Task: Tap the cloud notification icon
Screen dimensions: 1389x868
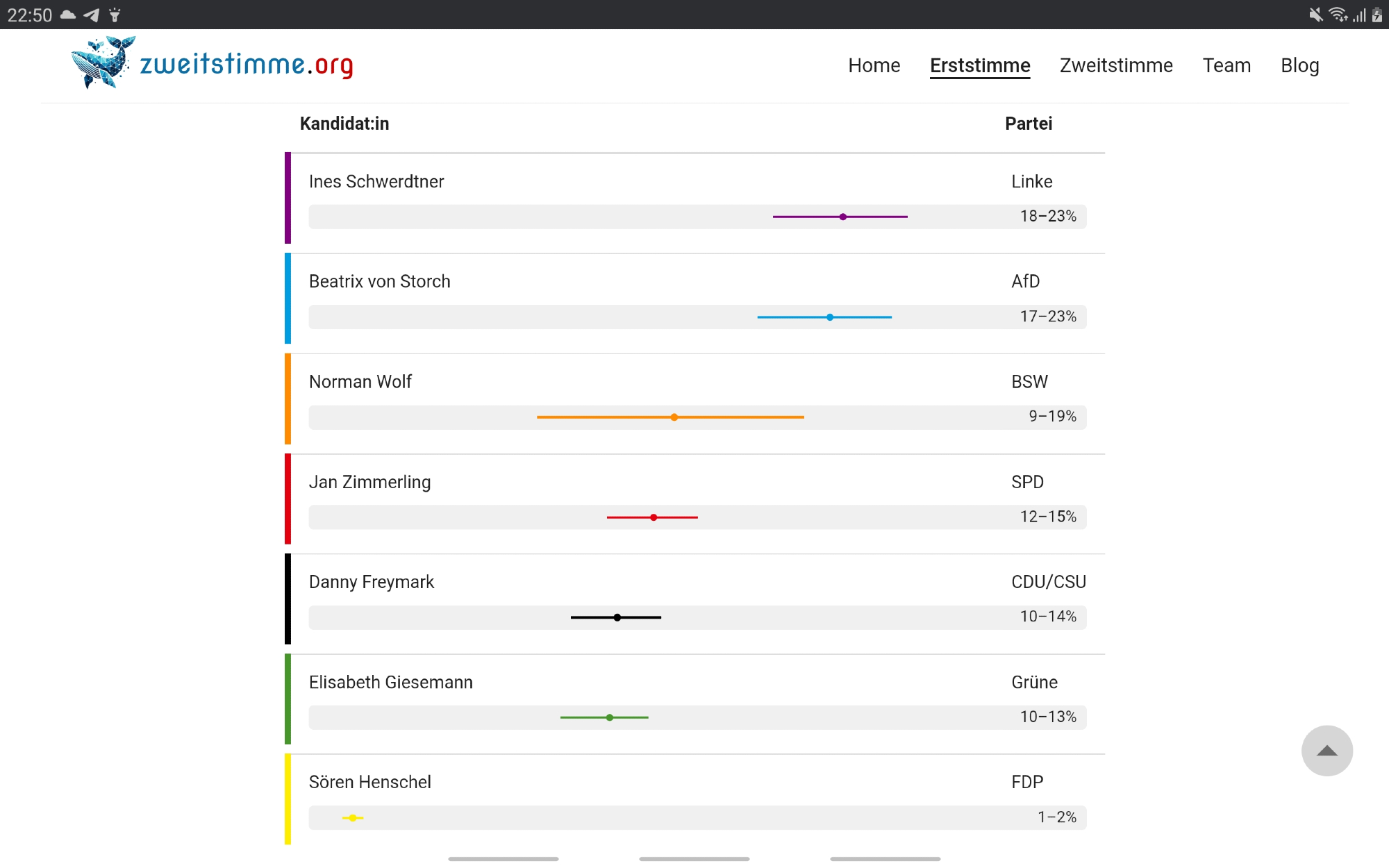Action: [x=68, y=15]
